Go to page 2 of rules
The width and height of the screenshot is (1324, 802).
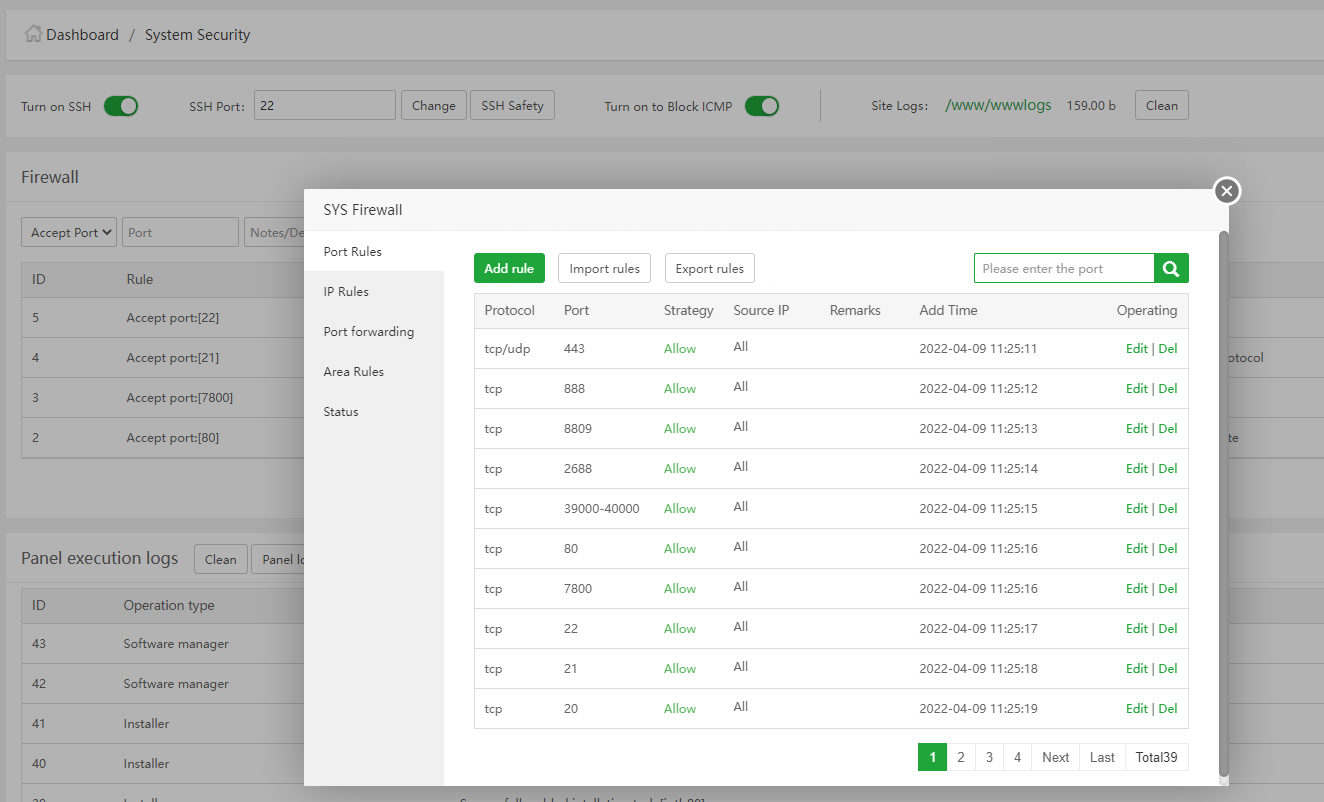point(960,757)
